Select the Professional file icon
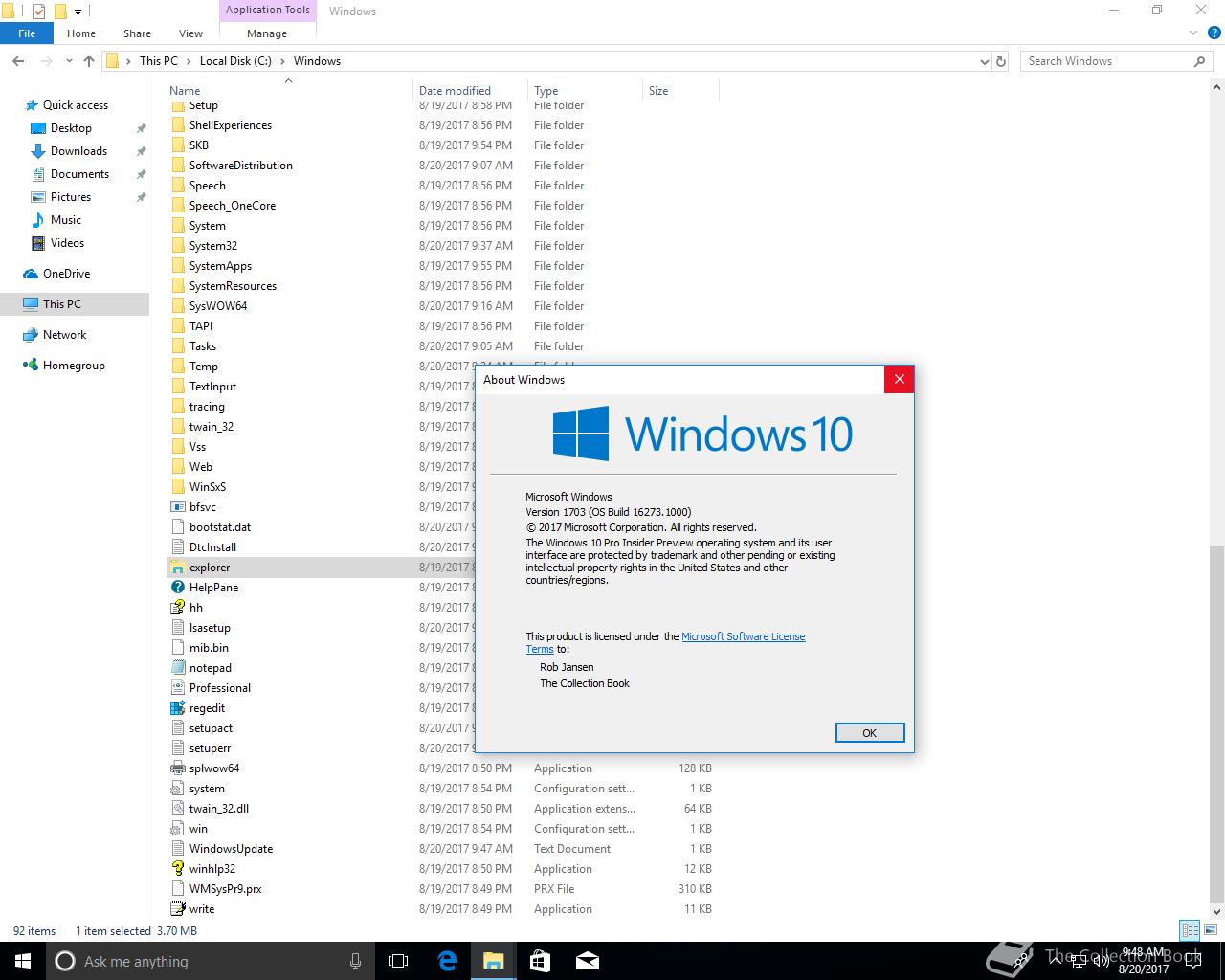The width and height of the screenshot is (1225, 980). (x=177, y=688)
